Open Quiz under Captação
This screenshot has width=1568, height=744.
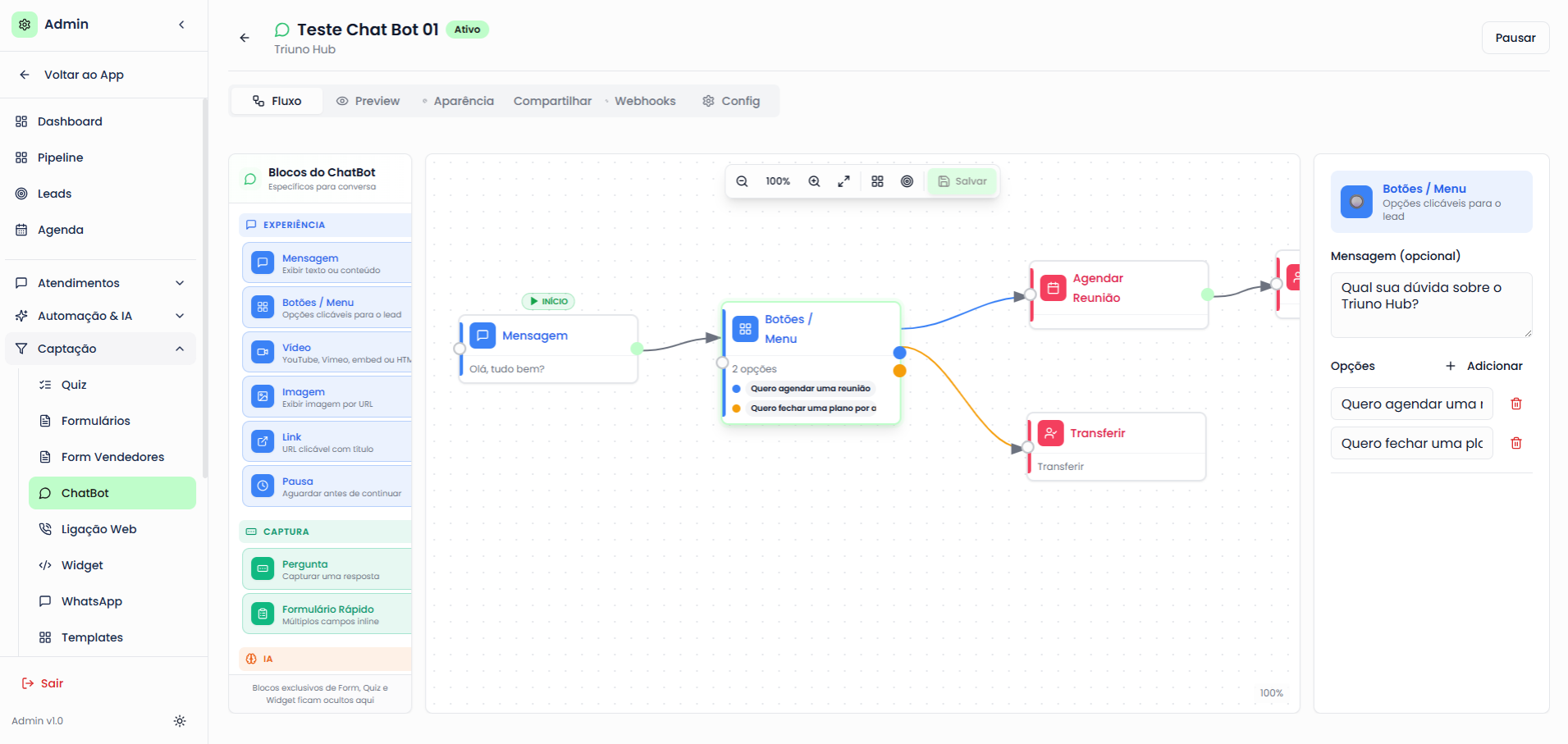(x=112, y=385)
